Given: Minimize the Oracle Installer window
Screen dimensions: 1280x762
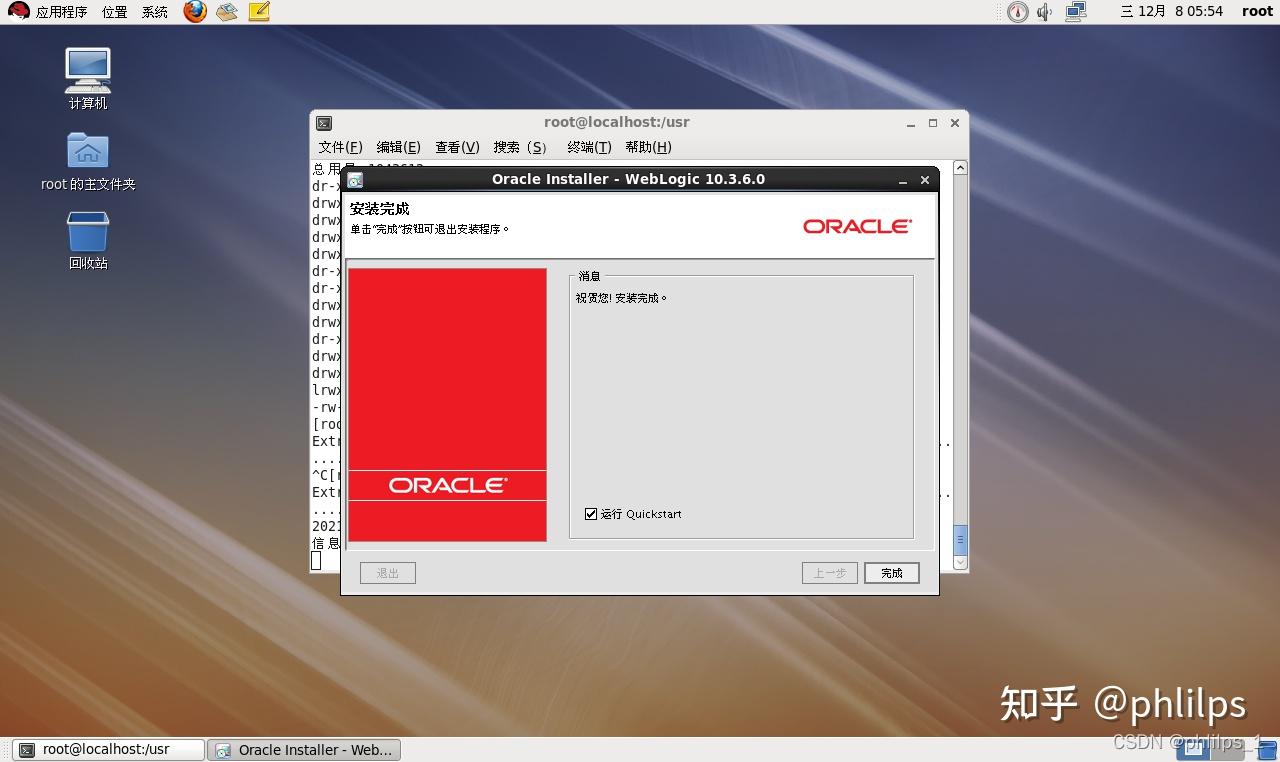Looking at the screenshot, I should [903, 180].
